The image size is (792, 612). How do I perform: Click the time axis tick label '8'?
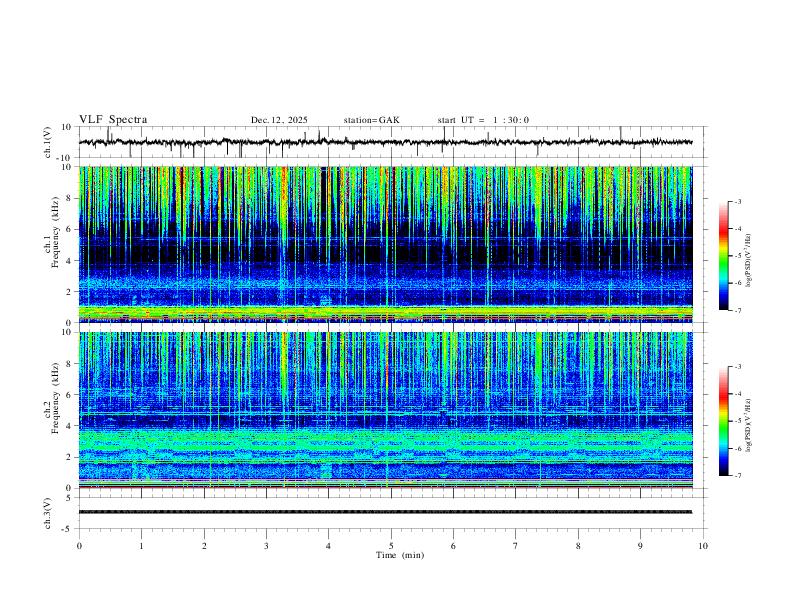pos(578,546)
